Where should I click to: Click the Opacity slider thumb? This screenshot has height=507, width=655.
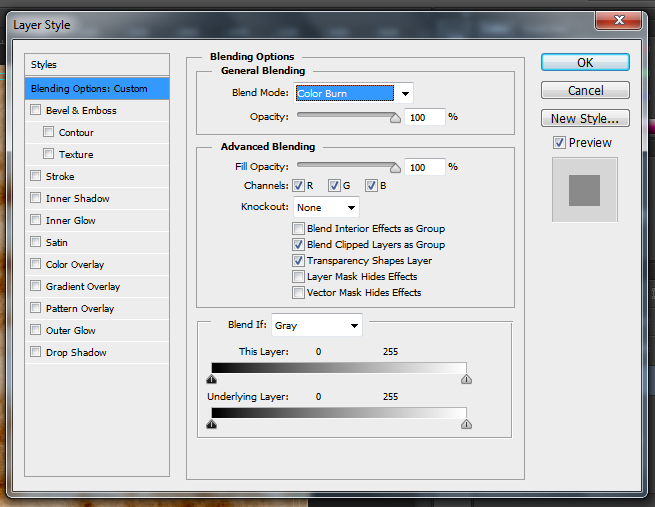[x=395, y=118]
